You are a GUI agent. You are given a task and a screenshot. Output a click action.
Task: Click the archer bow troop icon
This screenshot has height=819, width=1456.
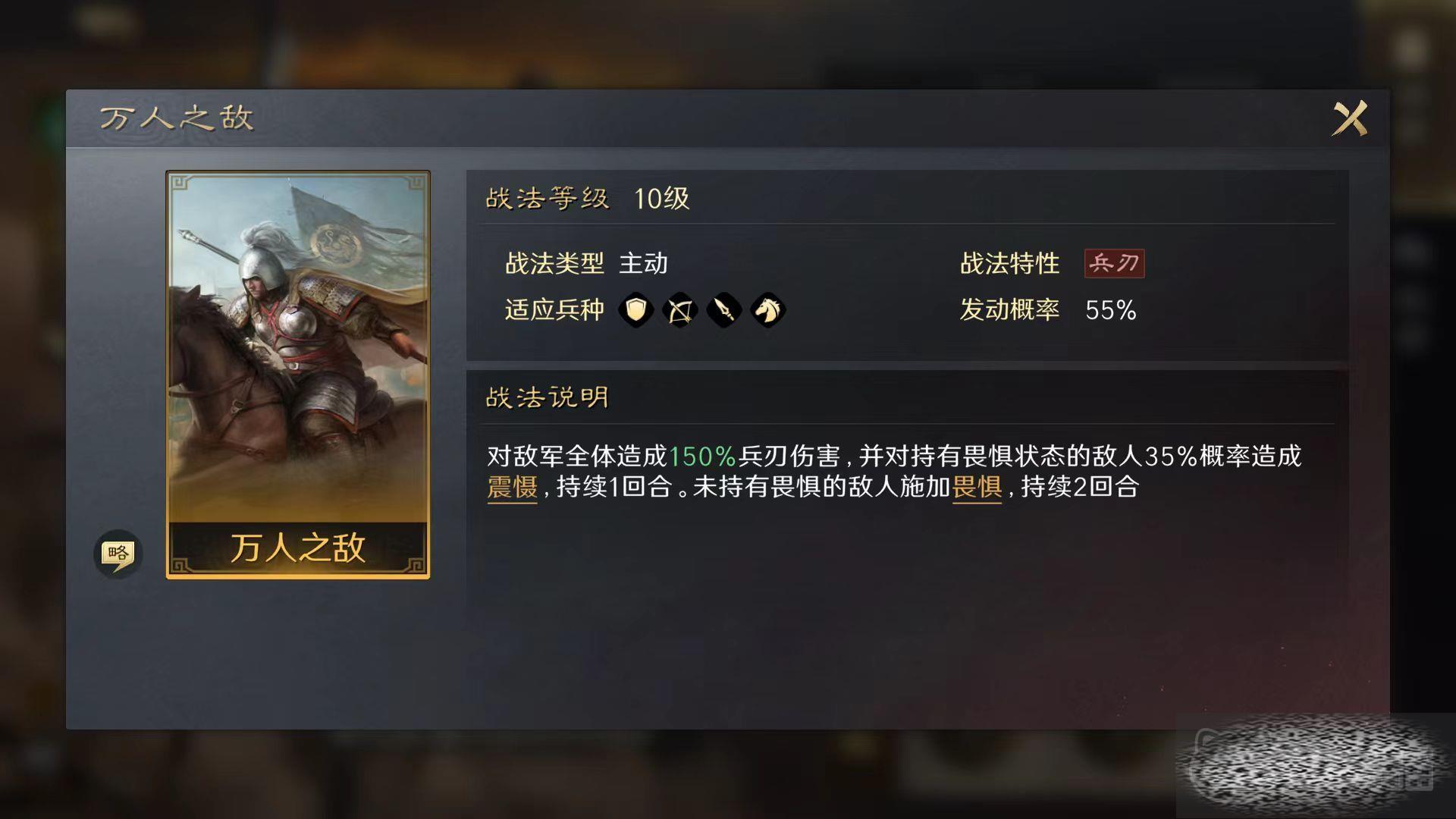click(679, 310)
